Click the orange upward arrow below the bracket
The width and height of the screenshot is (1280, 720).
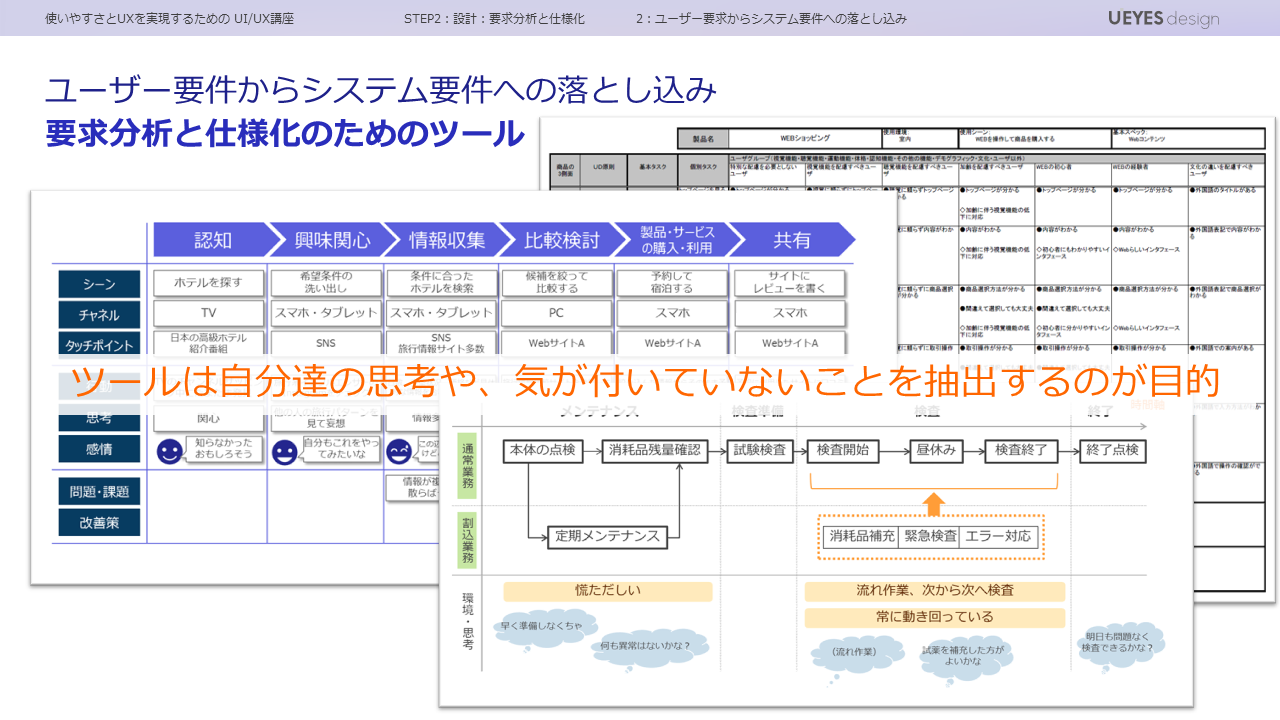pos(932,502)
